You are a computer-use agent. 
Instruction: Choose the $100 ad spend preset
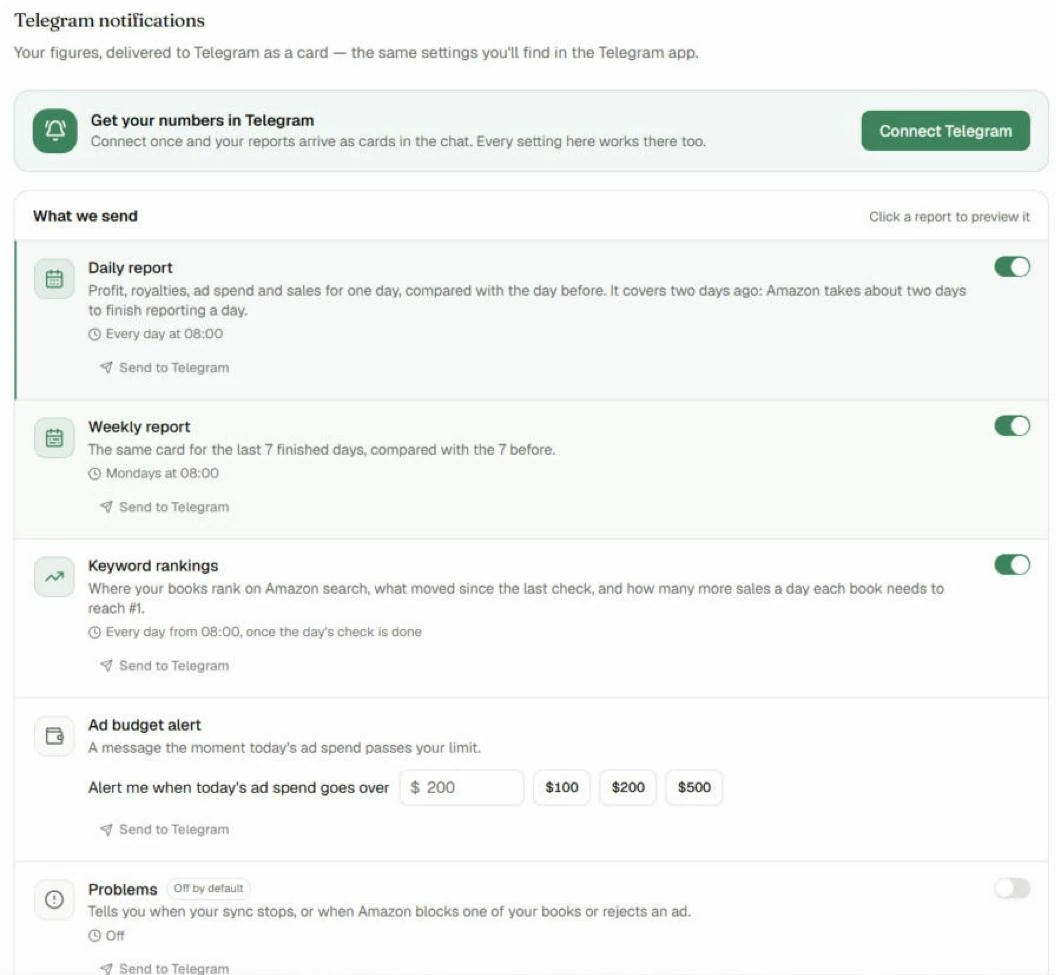tap(562, 787)
